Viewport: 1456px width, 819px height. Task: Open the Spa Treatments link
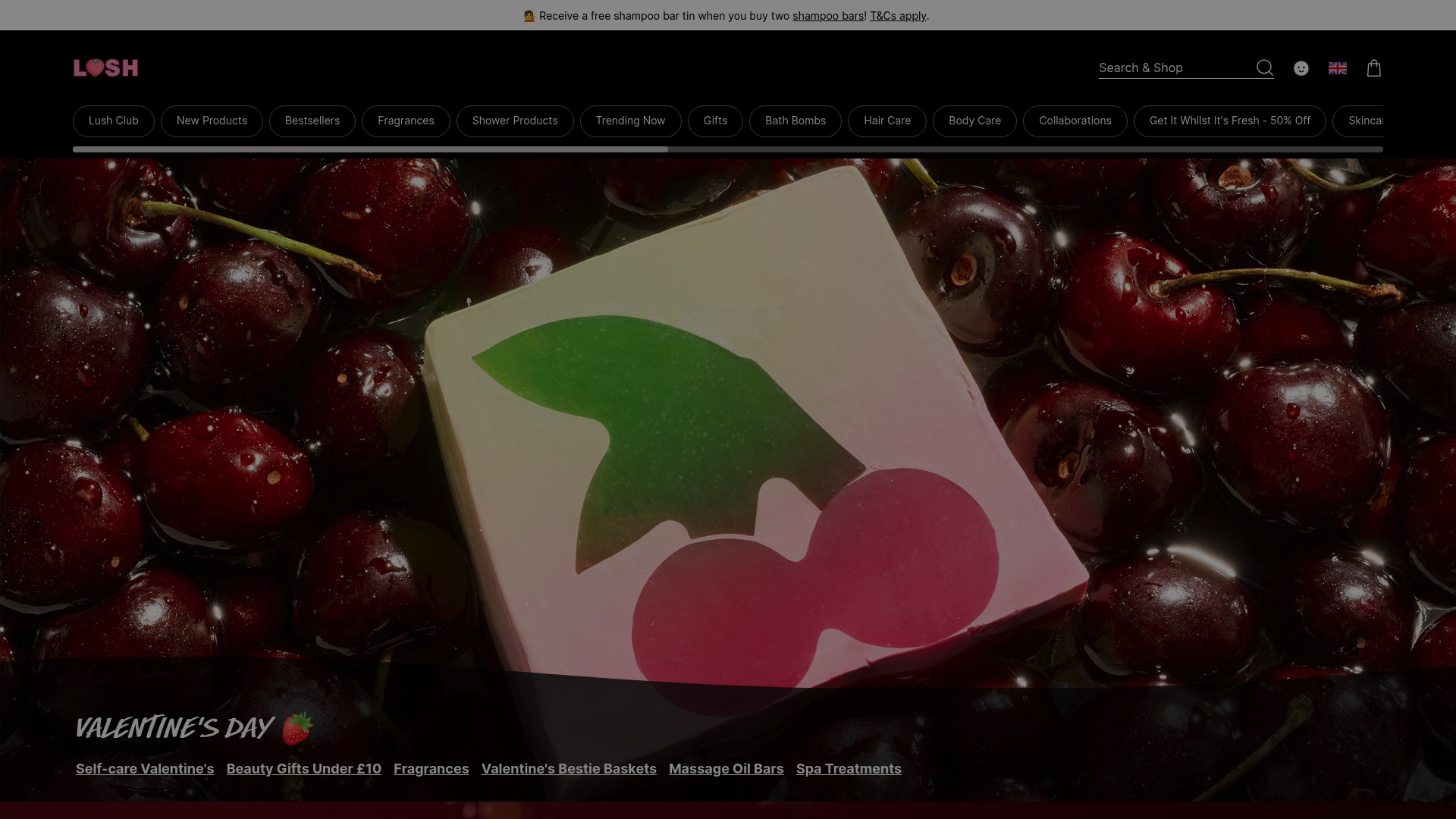click(849, 769)
